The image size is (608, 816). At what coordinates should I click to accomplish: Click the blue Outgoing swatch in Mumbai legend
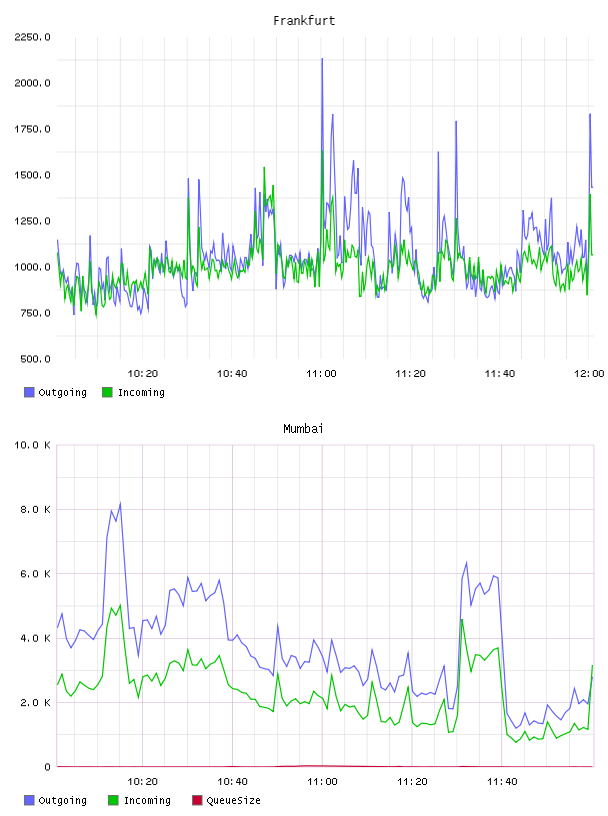point(29,800)
